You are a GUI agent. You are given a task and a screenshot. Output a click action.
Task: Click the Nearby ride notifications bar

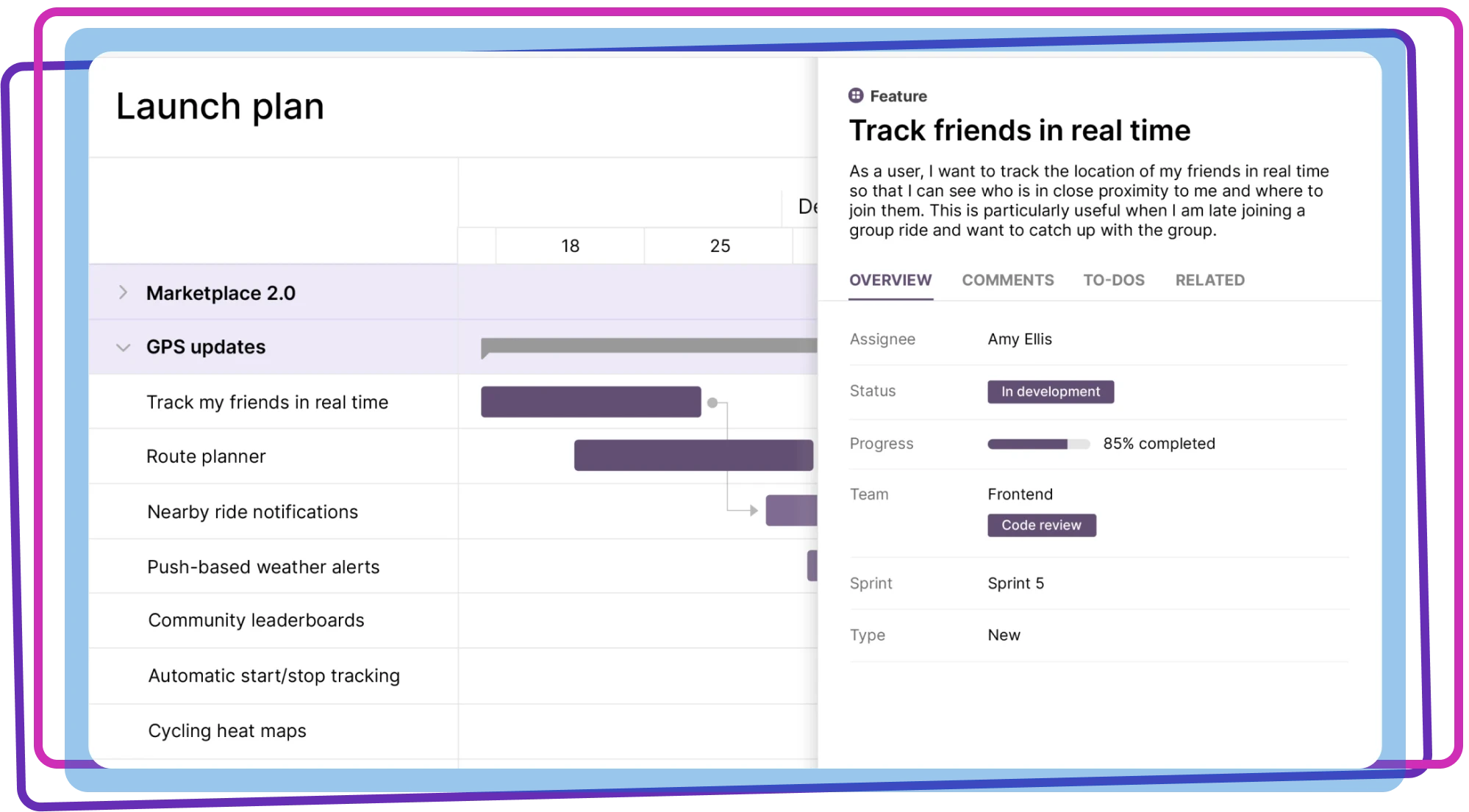[x=790, y=510]
